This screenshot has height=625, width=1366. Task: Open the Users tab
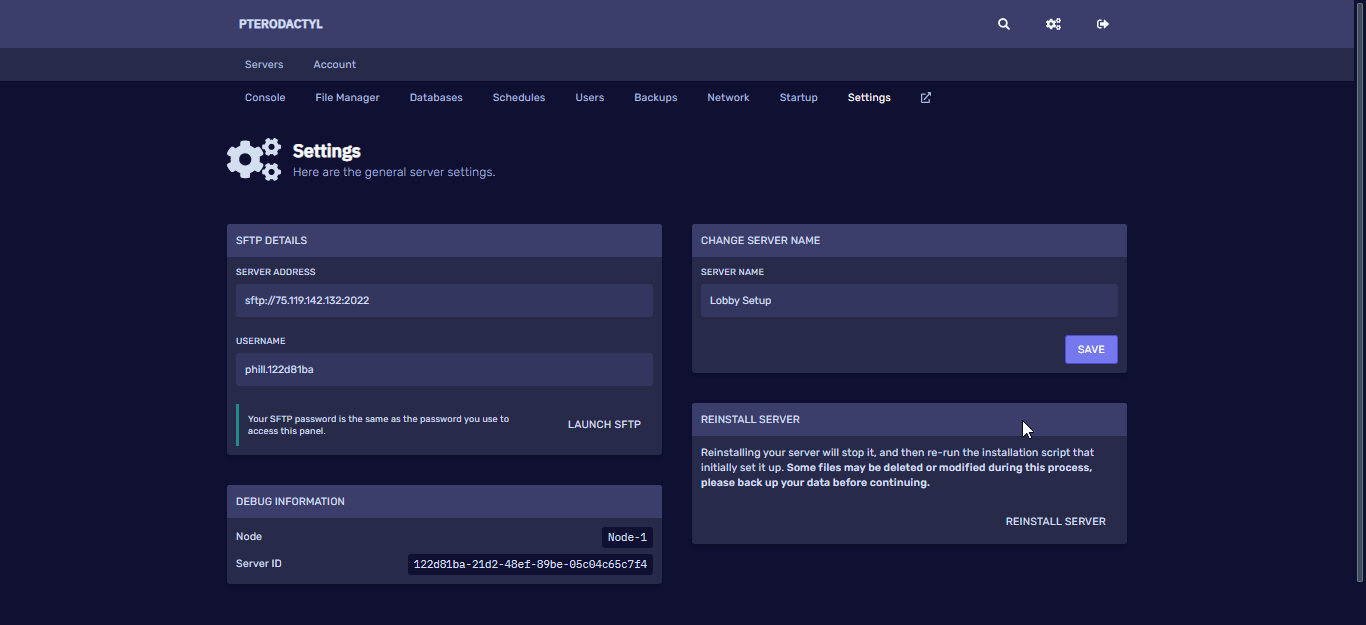pyautogui.click(x=589, y=98)
